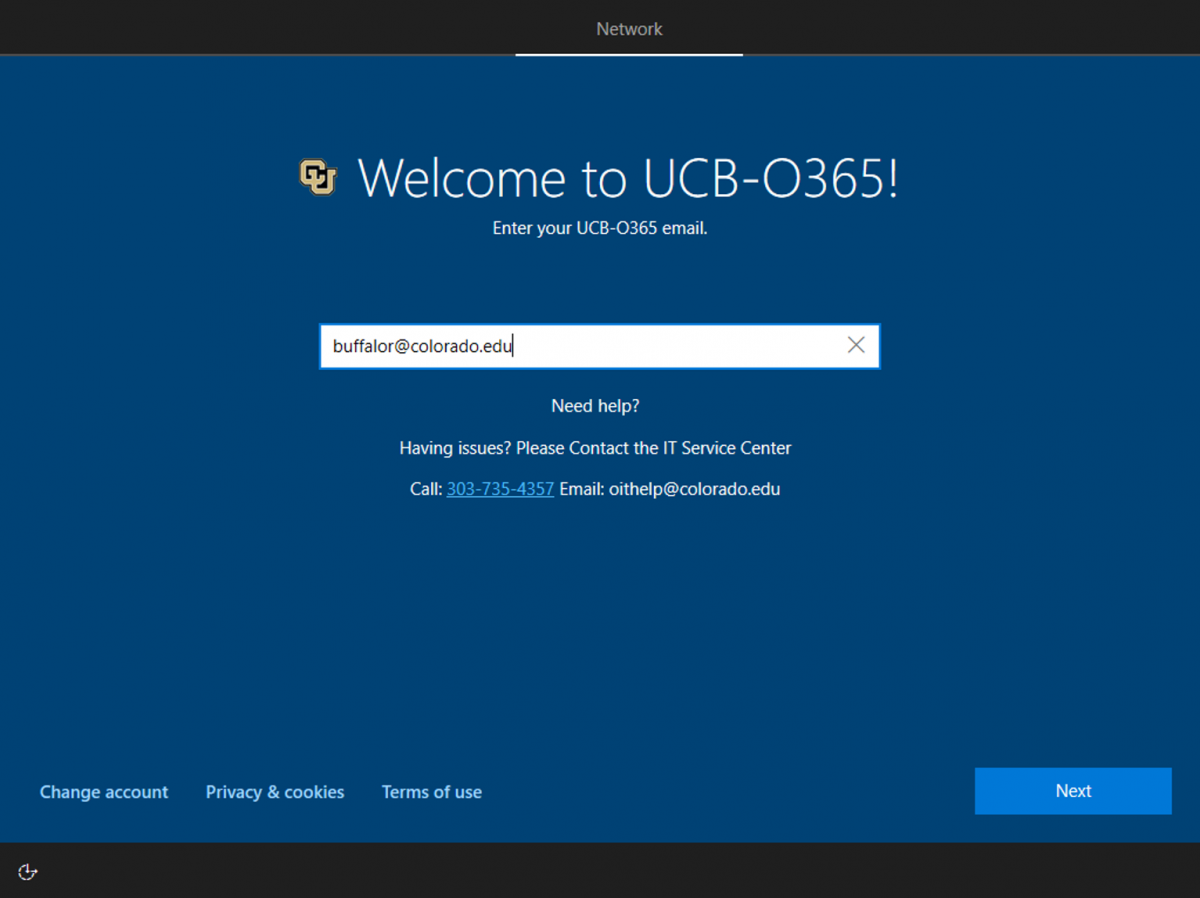Open the Terms of use link
The width and height of the screenshot is (1200, 898).
click(432, 792)
